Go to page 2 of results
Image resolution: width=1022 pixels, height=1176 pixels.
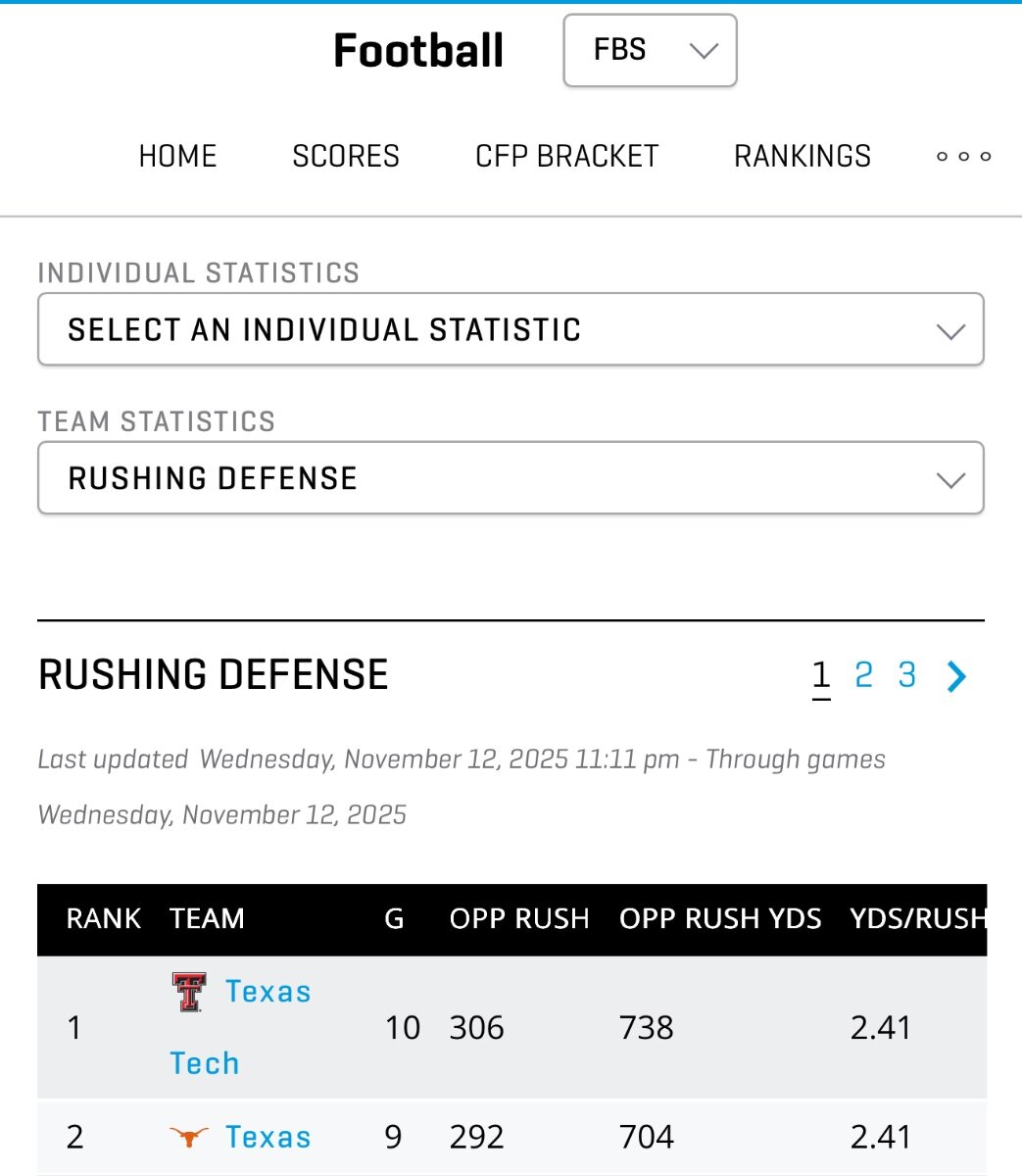pos(863,675)
